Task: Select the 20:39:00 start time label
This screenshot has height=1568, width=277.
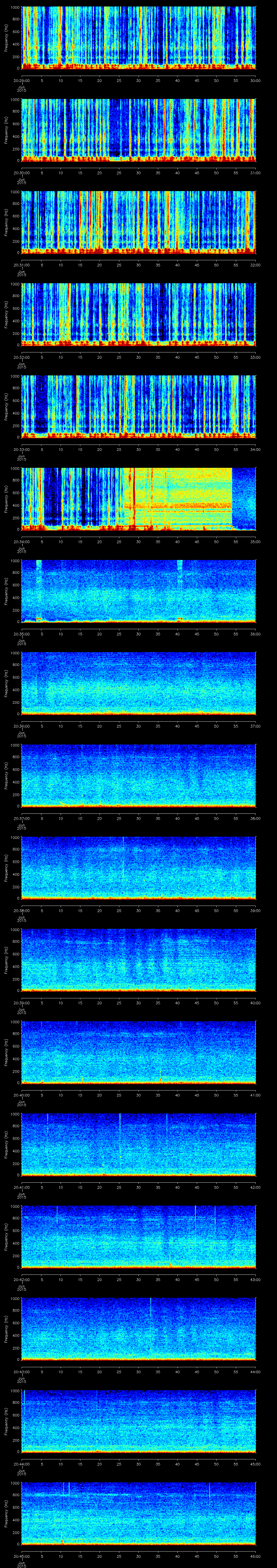Action: [22, 1003]
